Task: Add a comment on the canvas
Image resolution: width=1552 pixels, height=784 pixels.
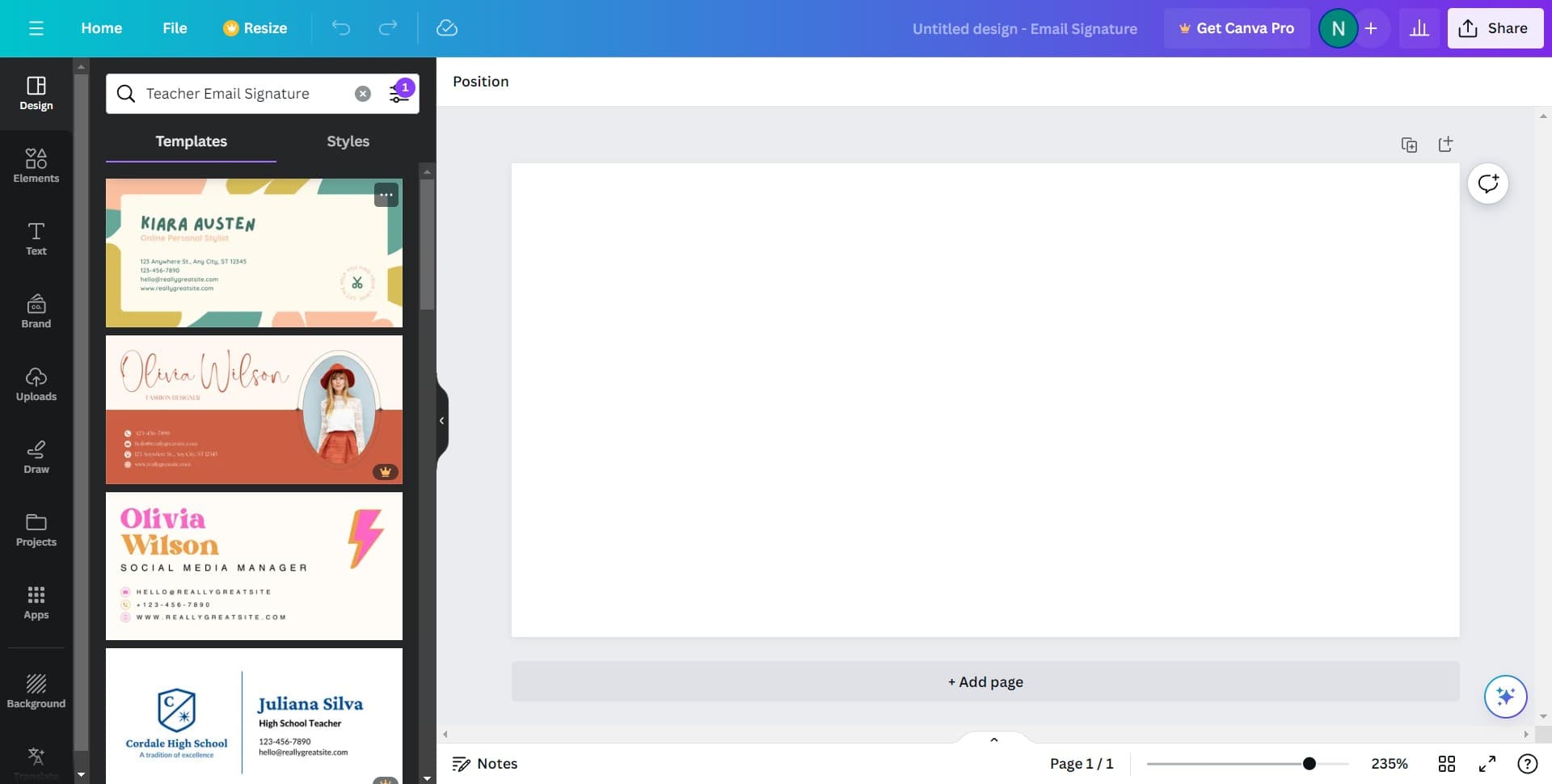Action: (1488, 183)
